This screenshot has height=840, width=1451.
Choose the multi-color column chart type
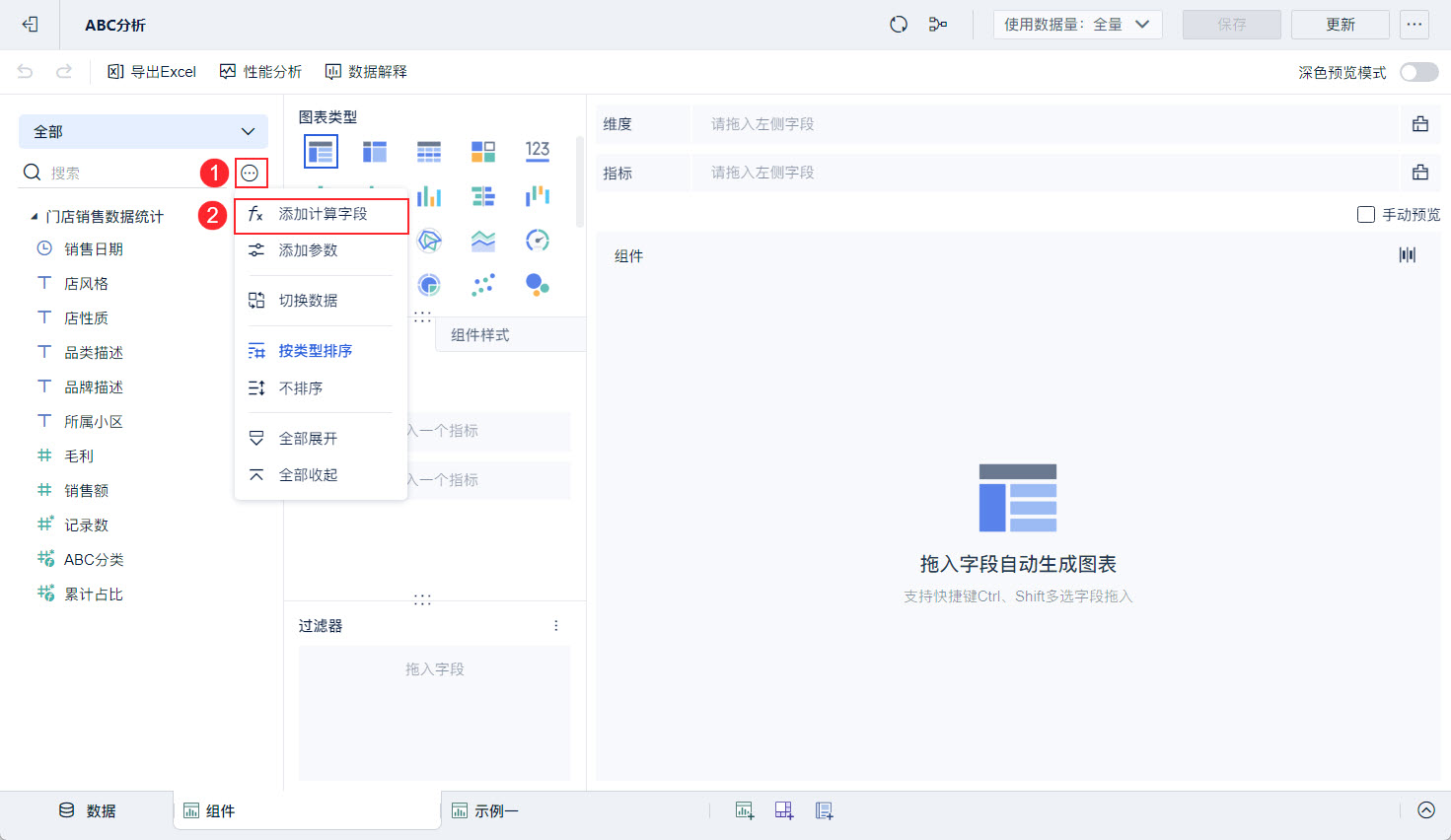429,196
